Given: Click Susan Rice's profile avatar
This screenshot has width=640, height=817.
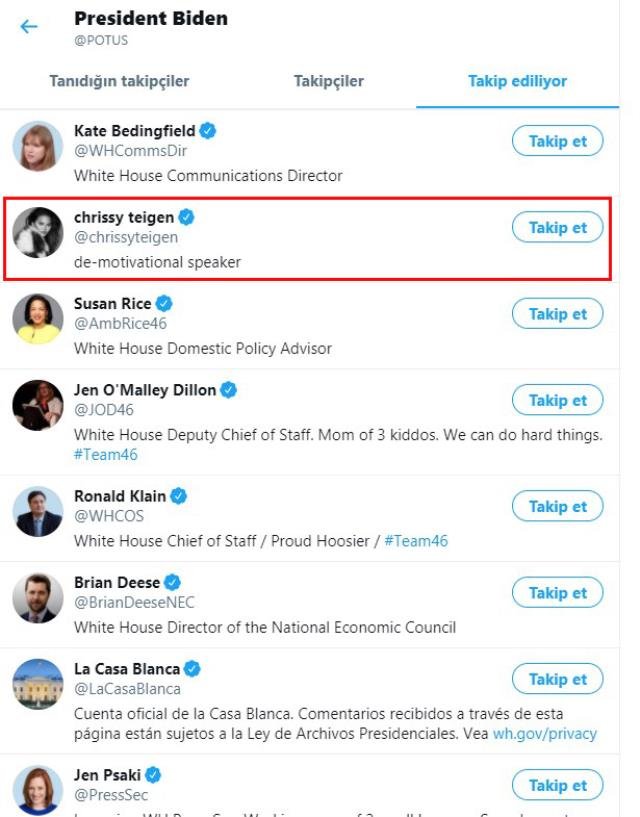Looking at the screenshot, I should (x=38, y=319).
